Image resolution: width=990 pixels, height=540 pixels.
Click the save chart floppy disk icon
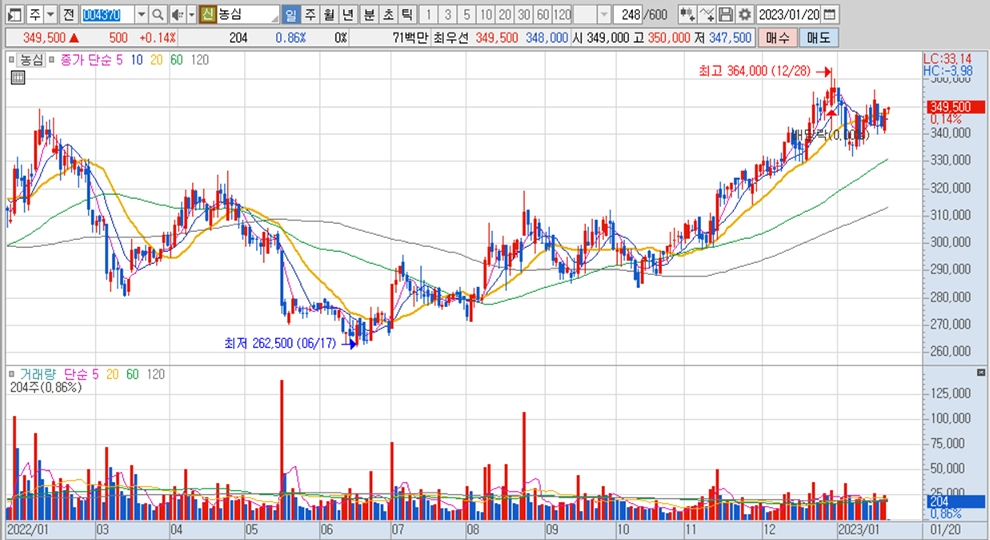click(726, 15)
